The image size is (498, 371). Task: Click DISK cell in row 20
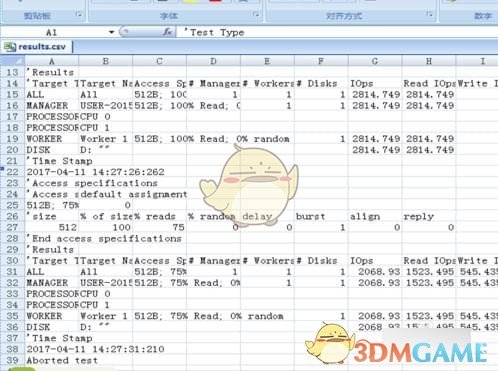point(52,150)
